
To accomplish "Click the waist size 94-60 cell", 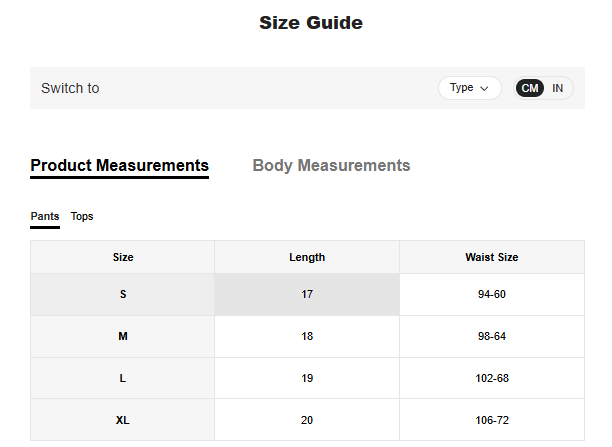I will coord(491,295).
